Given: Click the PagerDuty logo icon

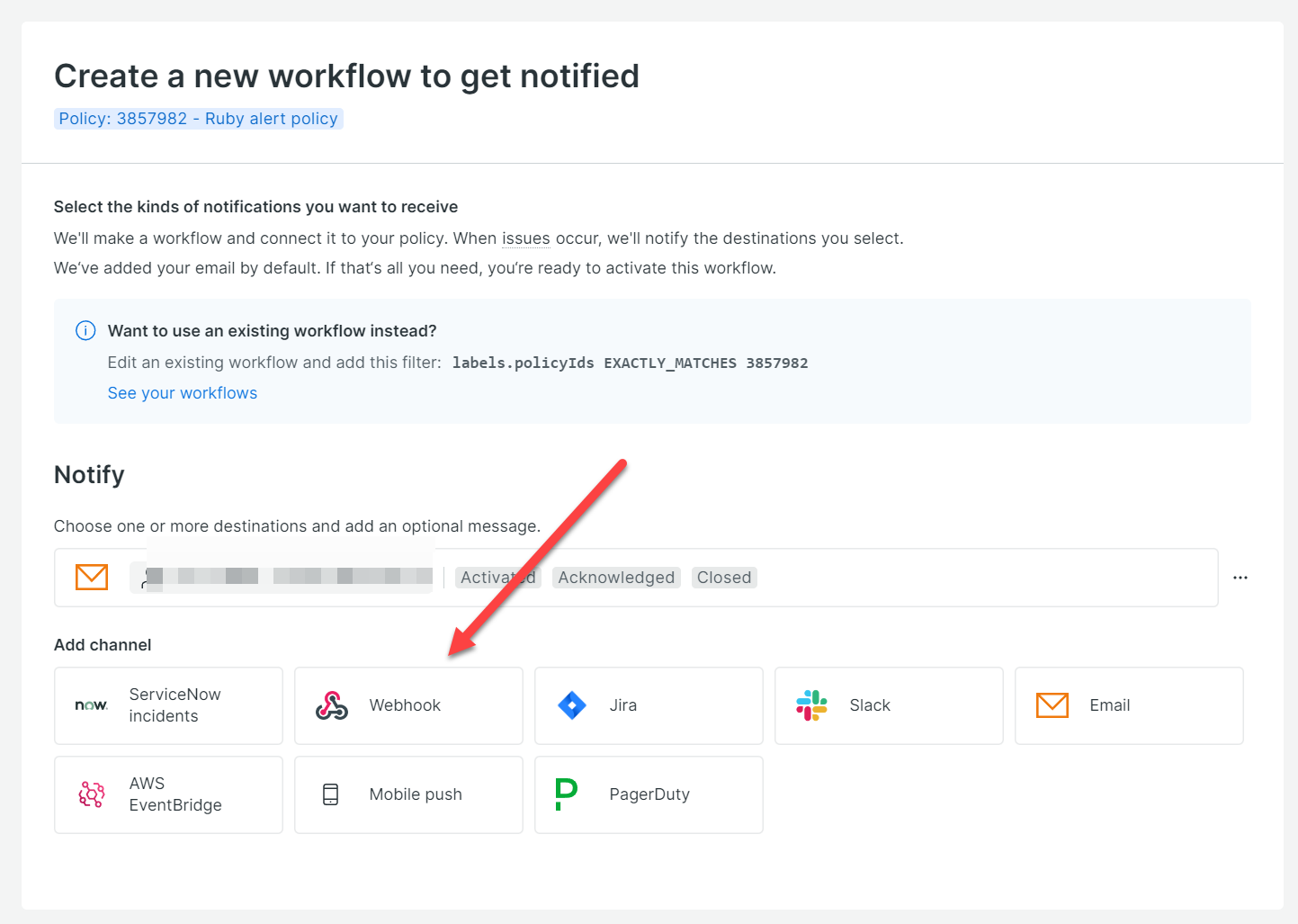Looking at the screenshot, I should coord(567,794).
